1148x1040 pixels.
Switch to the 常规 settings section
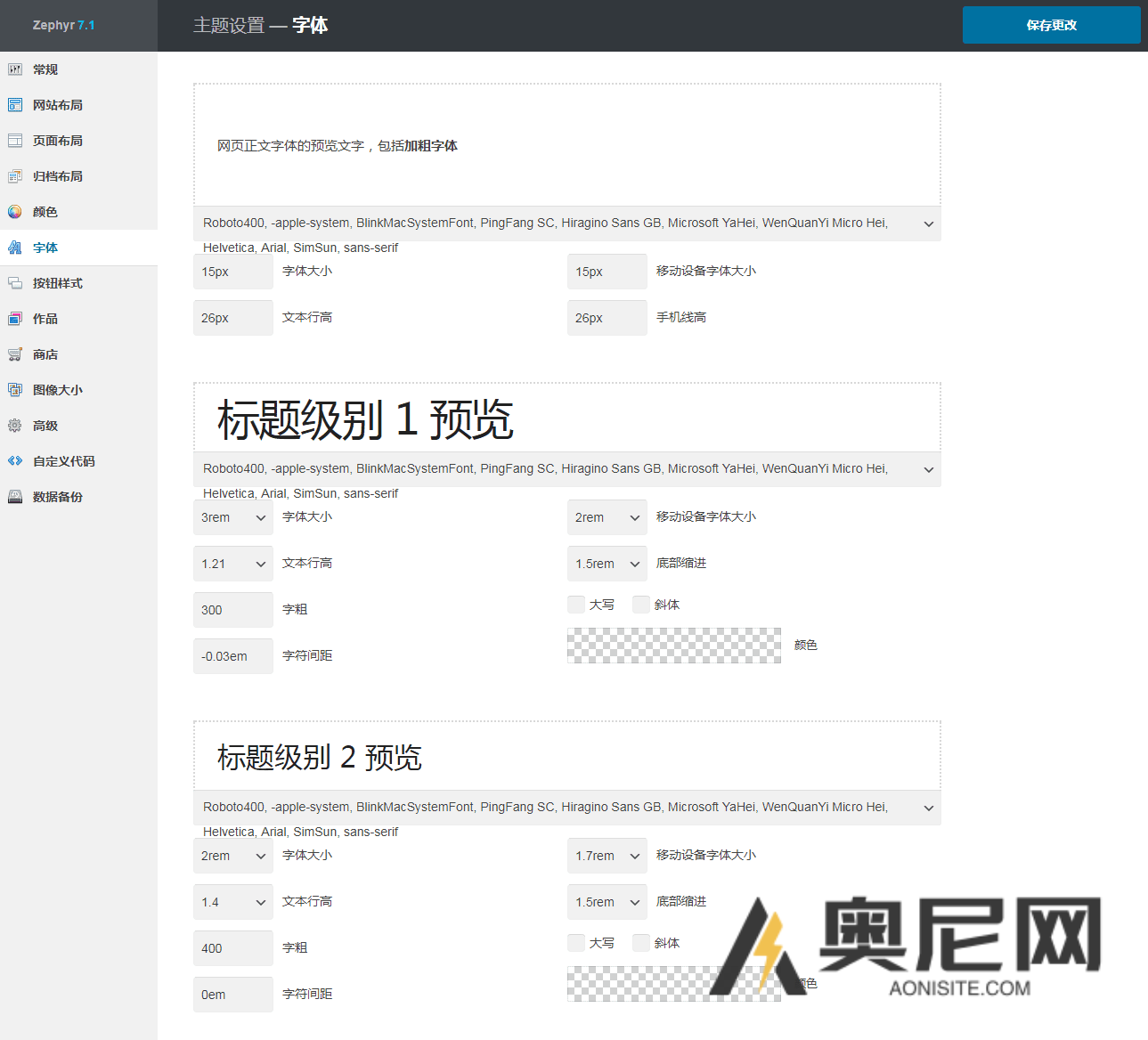click(15, 69)
